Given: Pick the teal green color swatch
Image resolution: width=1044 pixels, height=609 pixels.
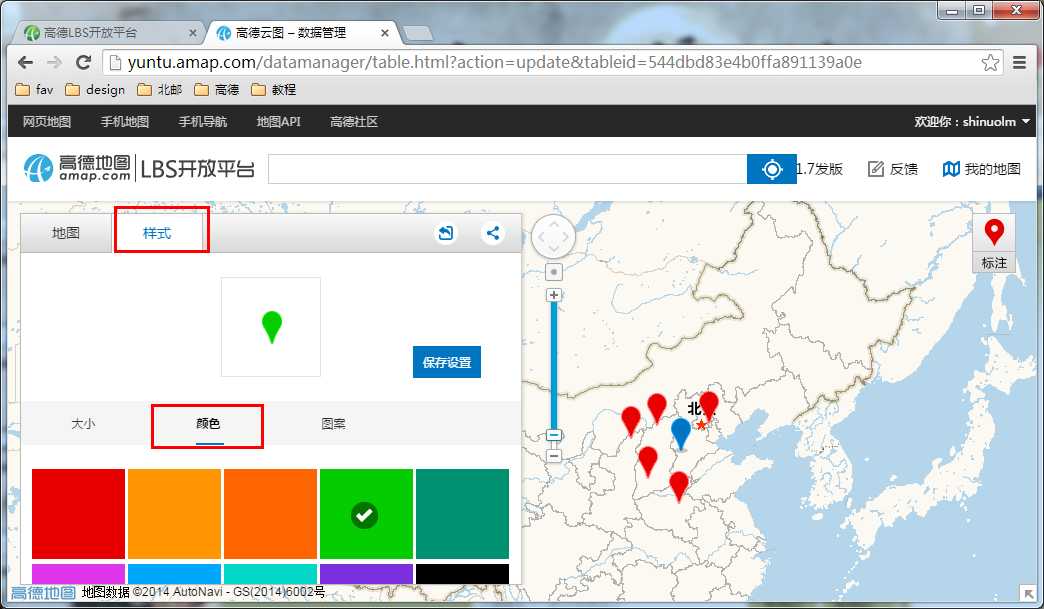Looking at the screenshot, I should tap(462, 514).
